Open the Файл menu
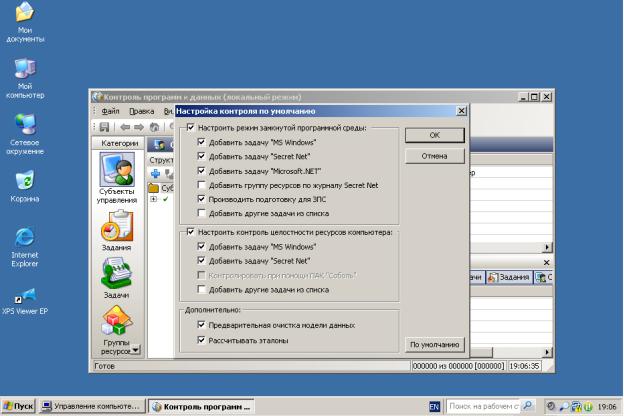Image resolution: width=624 pixels, height=416 pixels. [110, 111]
